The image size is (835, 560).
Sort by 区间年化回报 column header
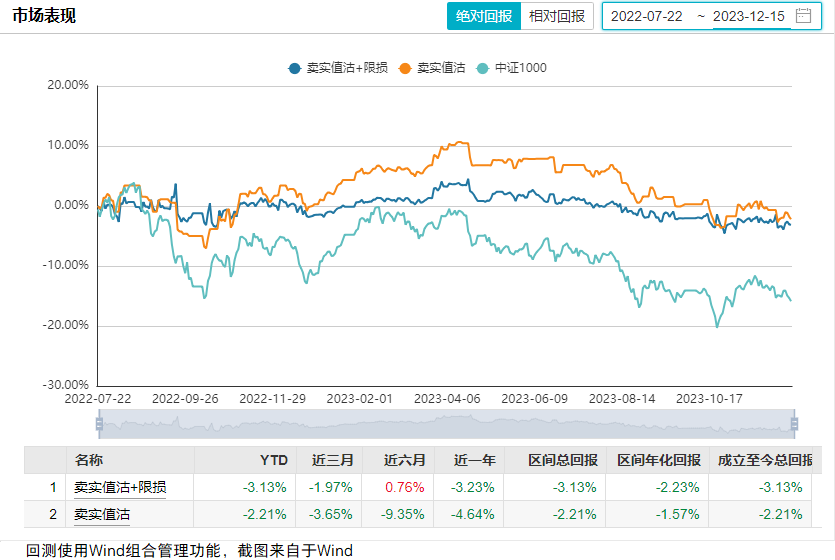[657, 460]
